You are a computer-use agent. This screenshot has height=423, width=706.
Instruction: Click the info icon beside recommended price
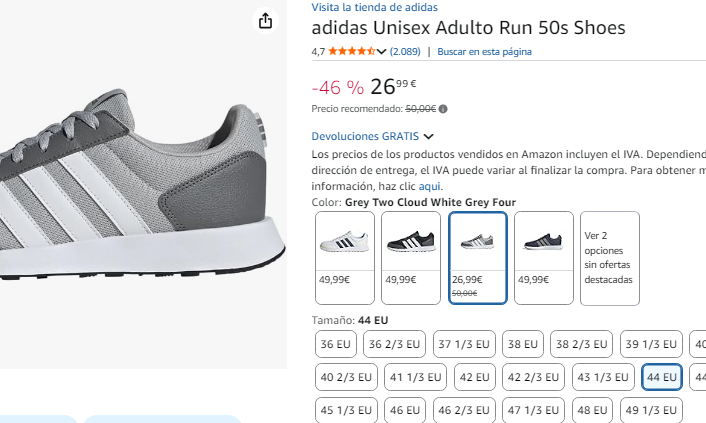point(443,109)
